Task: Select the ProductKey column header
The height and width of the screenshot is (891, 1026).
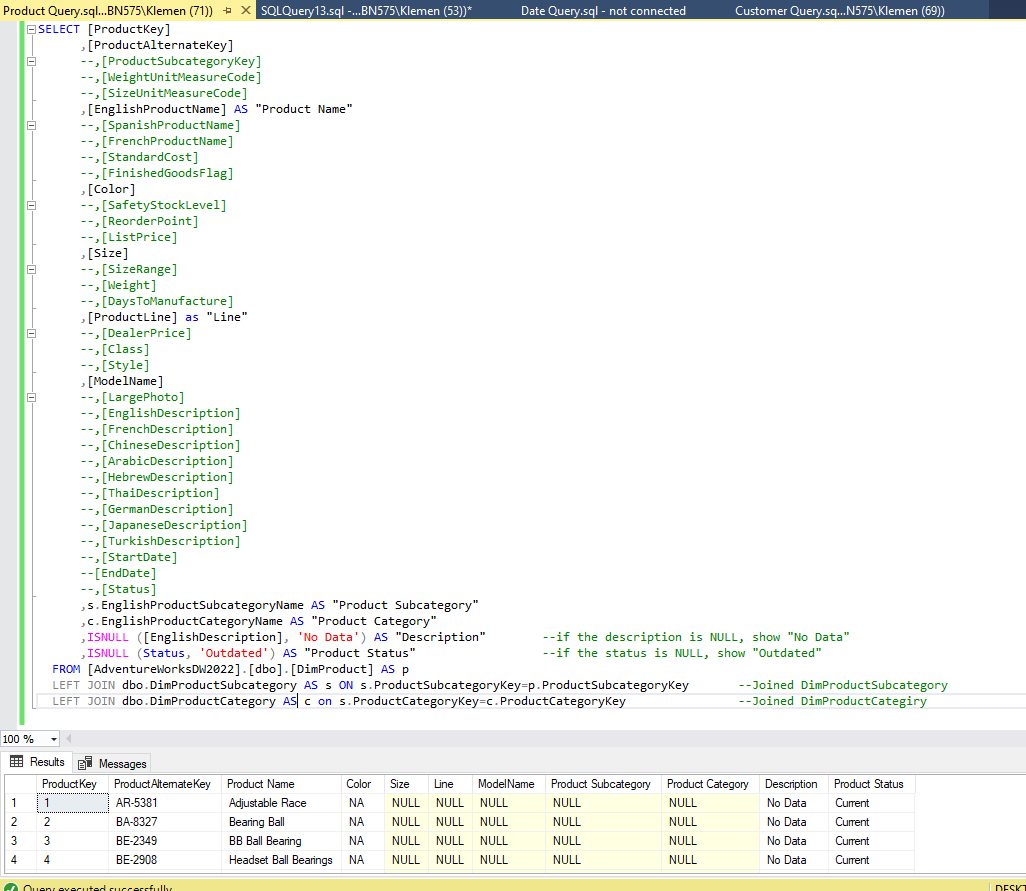Action: click(73, 784)
